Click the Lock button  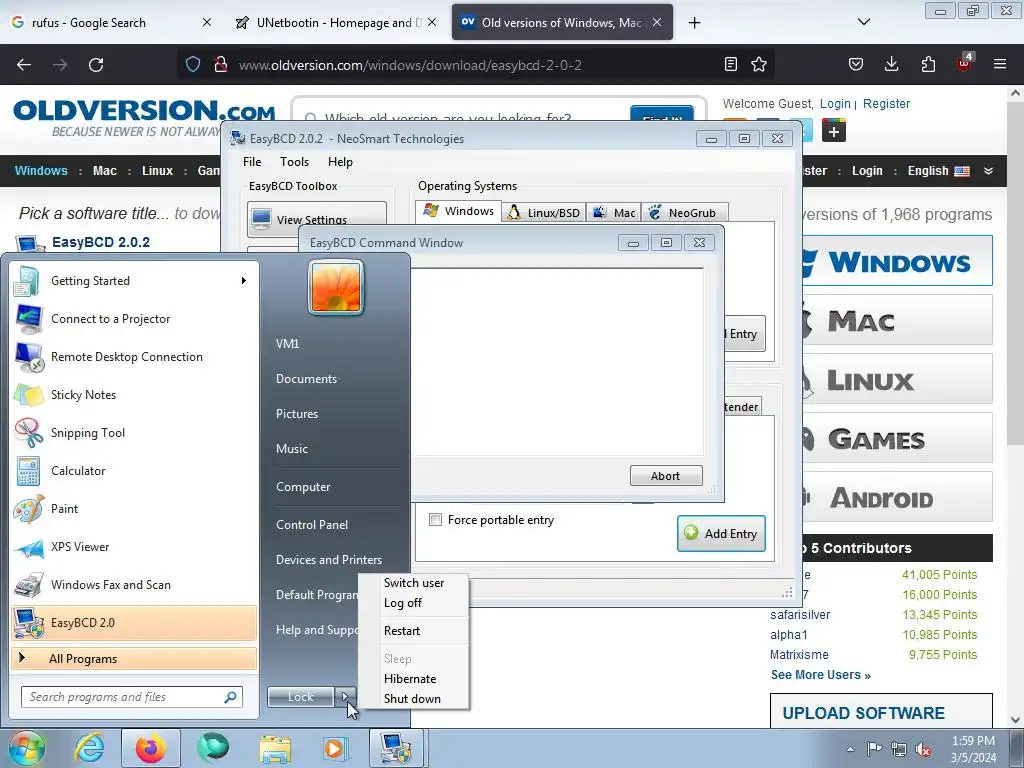click(x=300, y=697)
